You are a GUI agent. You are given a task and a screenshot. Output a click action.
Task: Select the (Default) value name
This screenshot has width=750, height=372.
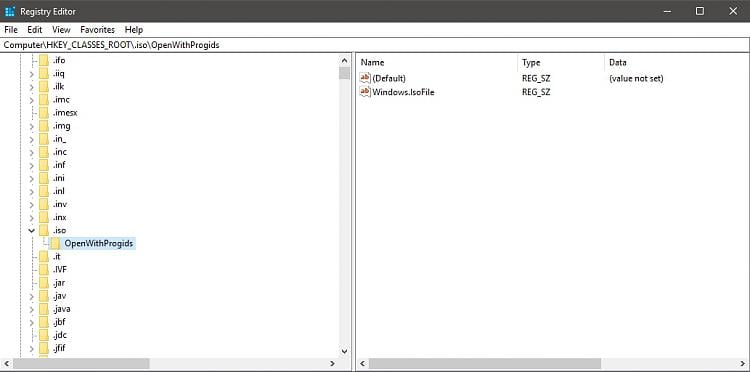389,78
